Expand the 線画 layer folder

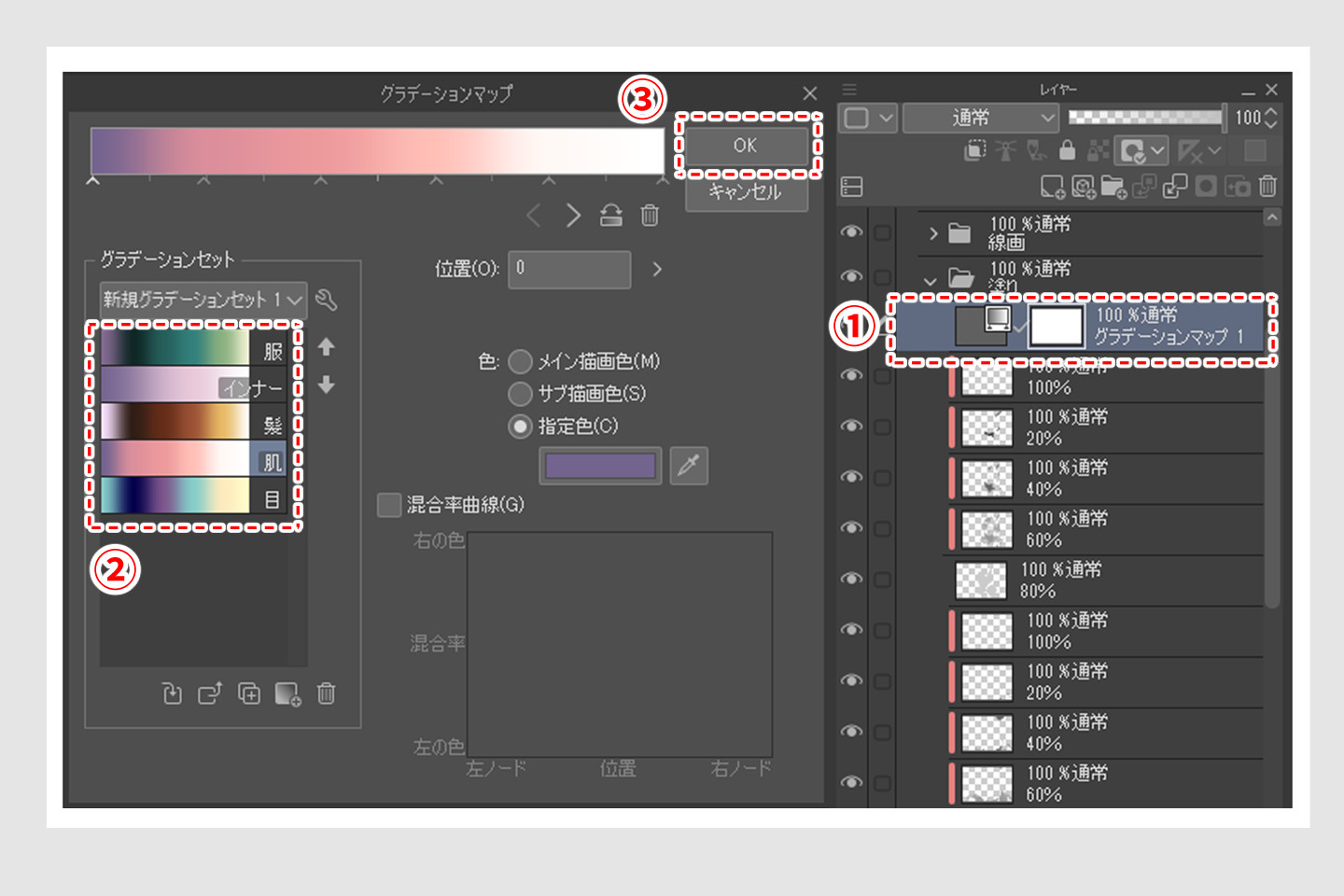click(x=932, y=233)
